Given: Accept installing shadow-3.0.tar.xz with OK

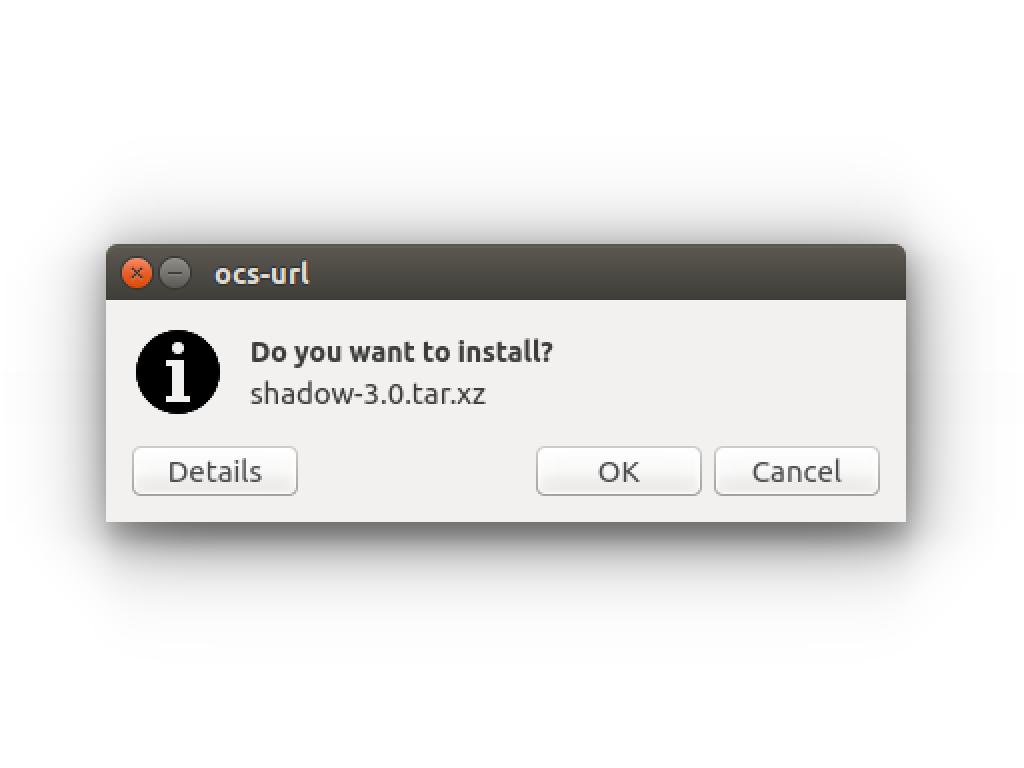Looking at the screenshot, I should (618, 471).
